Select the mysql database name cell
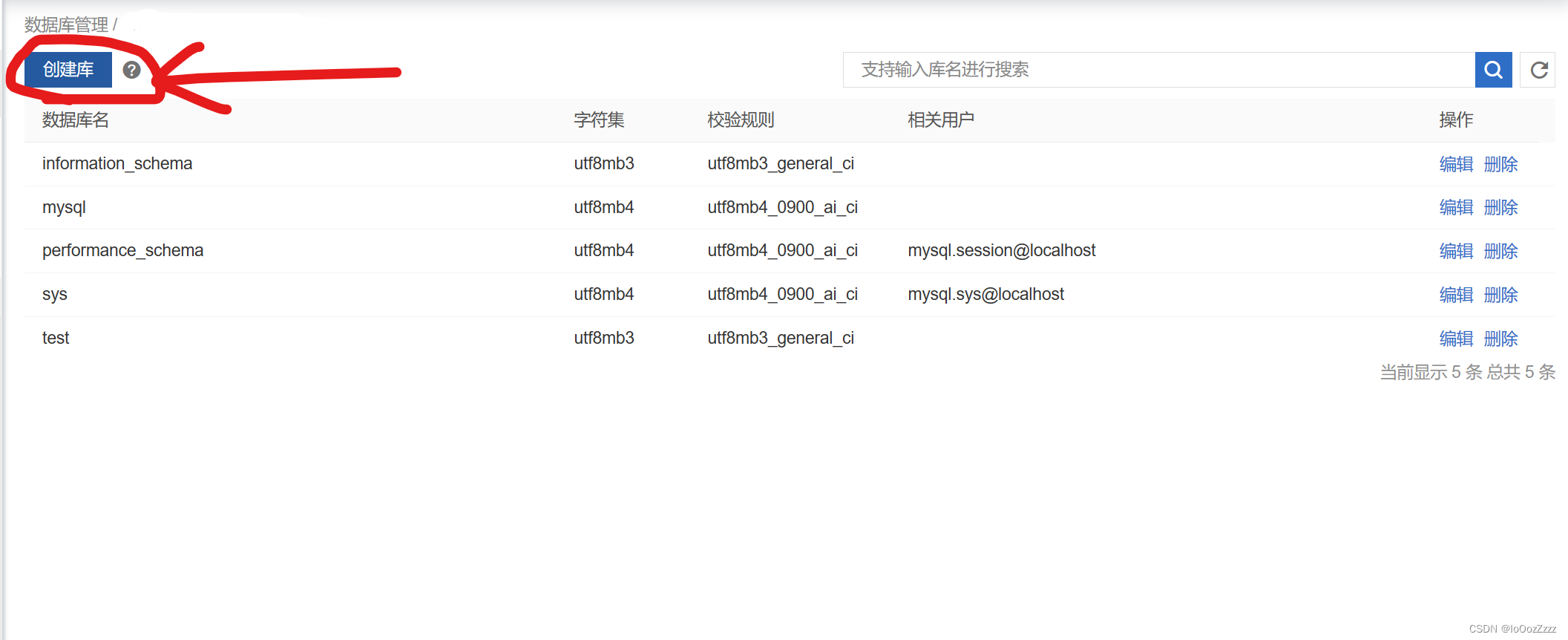This screenshot has height=640, width=1568. (x=64, y=207)
